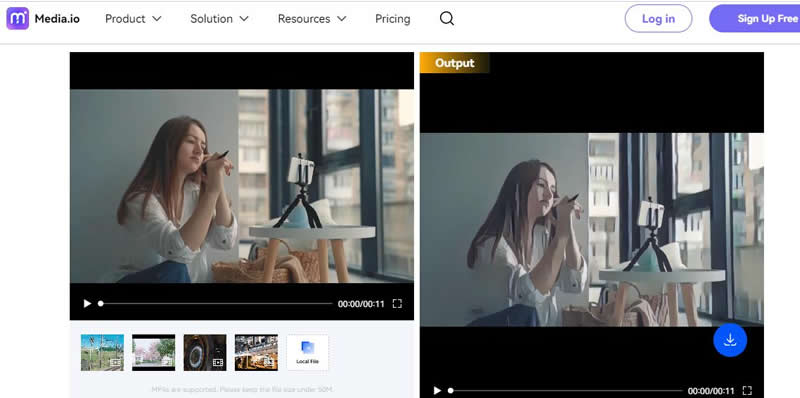The height and width of the screenshot is (398, 800).
Task: Download the output video with blue icon
Action: point(730,340)
